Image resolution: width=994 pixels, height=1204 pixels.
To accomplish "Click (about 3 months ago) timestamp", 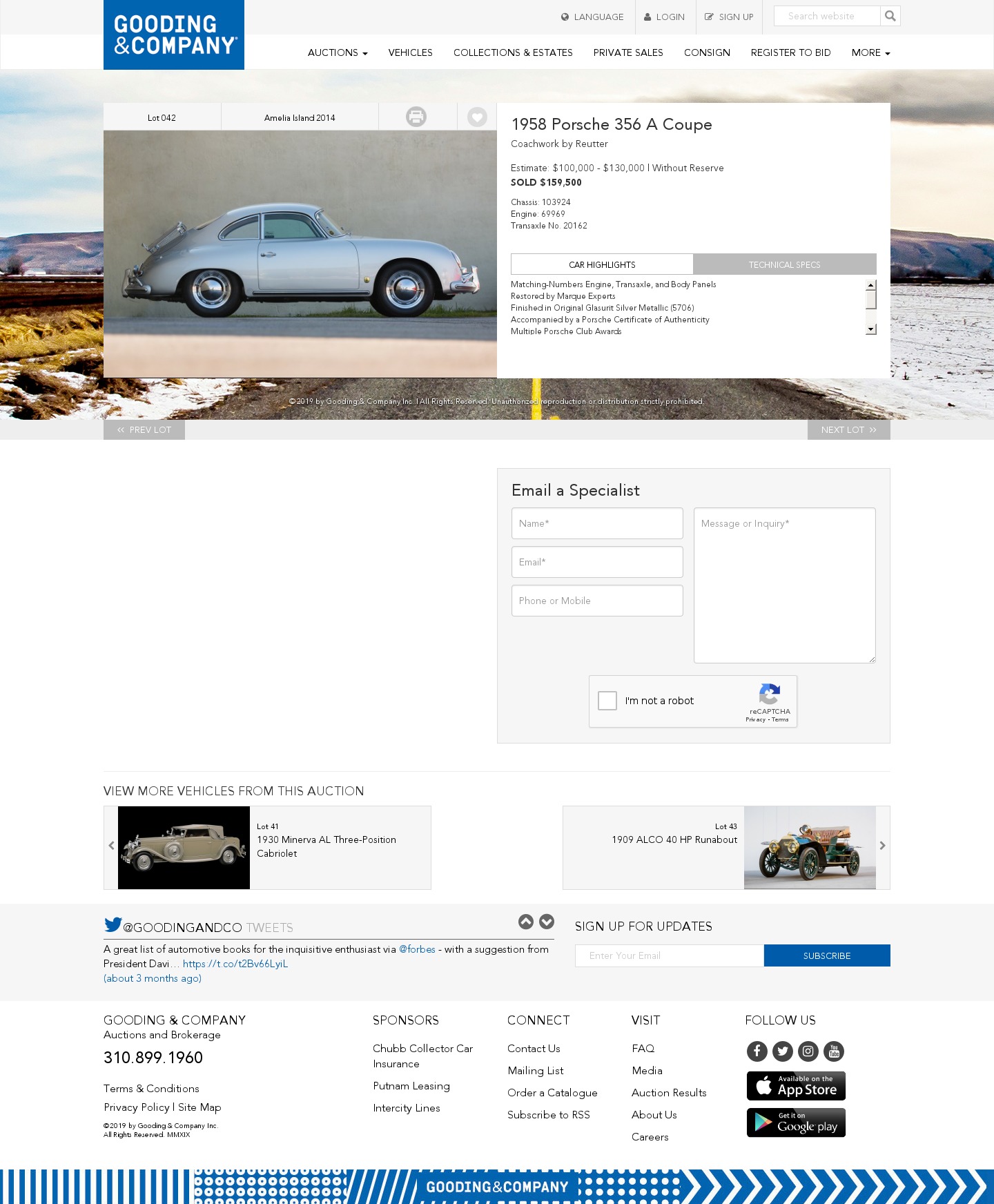I will (x=153, y=978).
